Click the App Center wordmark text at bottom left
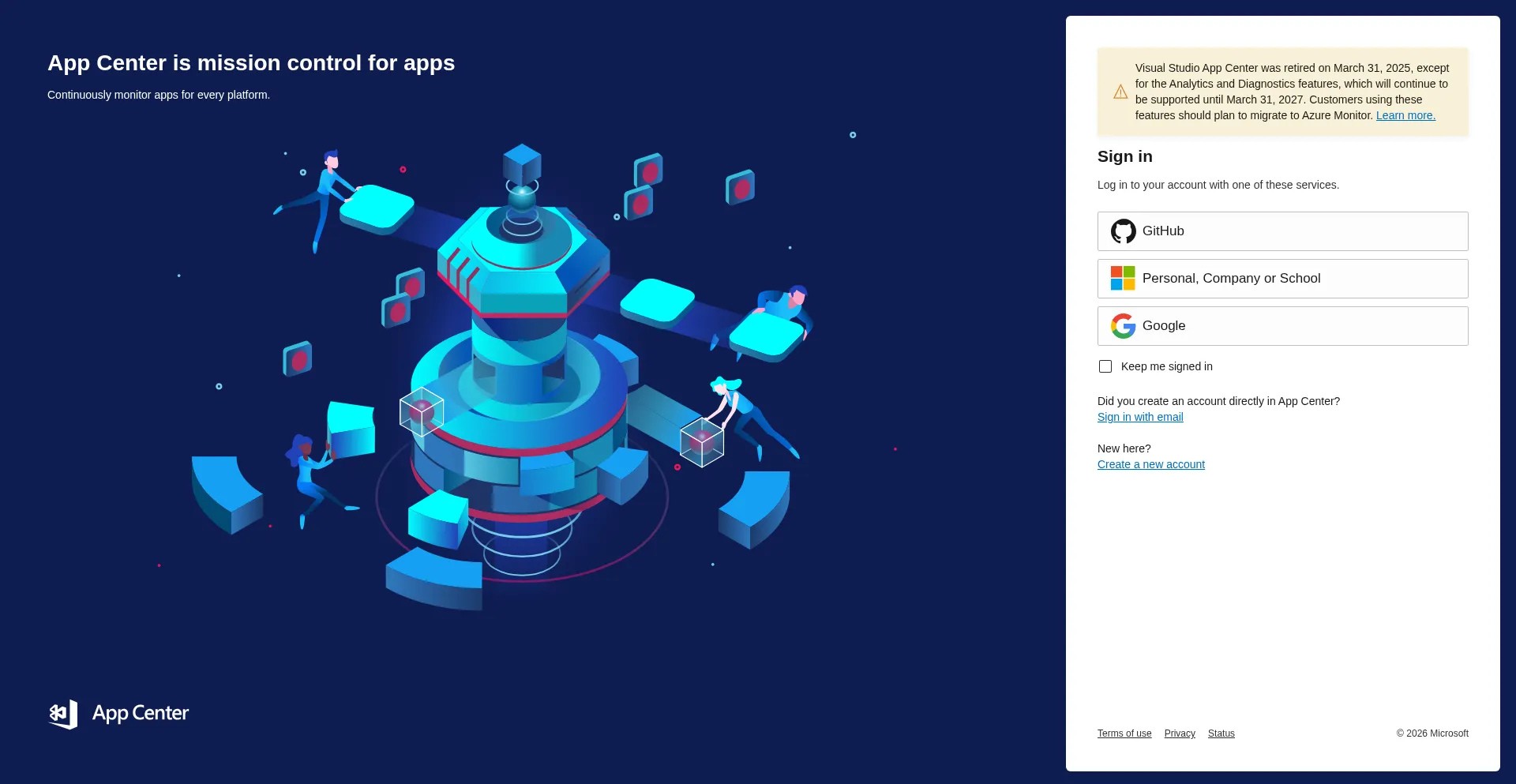This screenshot has height=784, width=1516. pos(141,714)
